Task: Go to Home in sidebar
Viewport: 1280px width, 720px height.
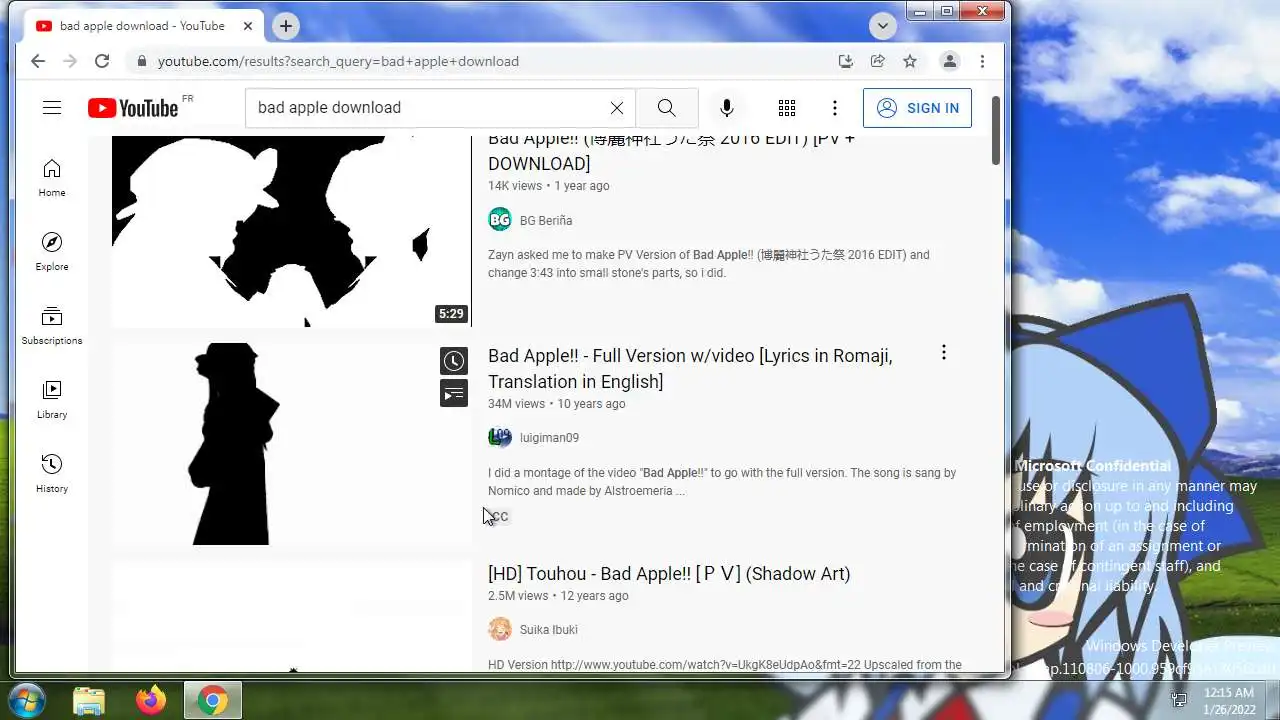Action: point(52,178)
